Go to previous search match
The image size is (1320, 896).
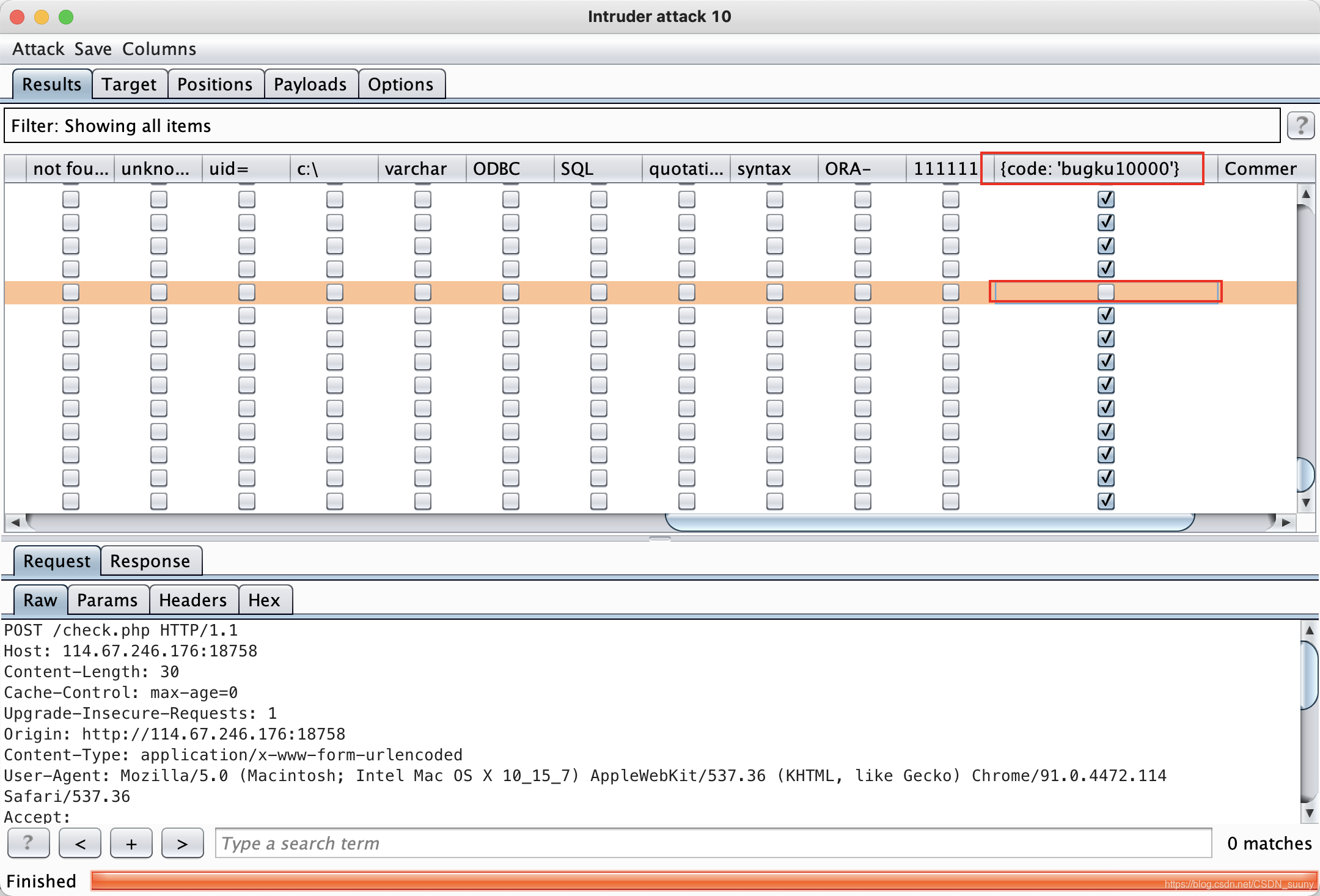point(80,843)
